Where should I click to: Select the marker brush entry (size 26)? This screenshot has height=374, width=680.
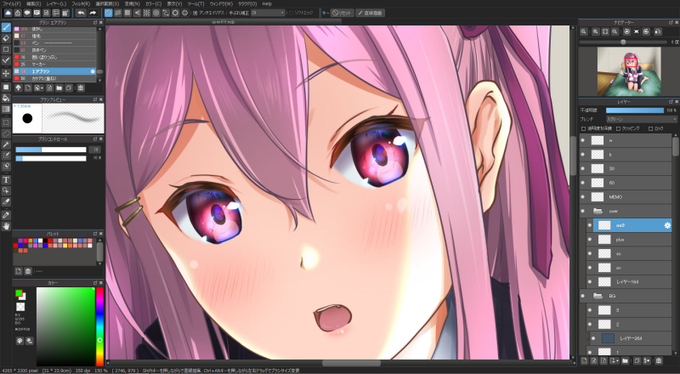coord(55,64)
